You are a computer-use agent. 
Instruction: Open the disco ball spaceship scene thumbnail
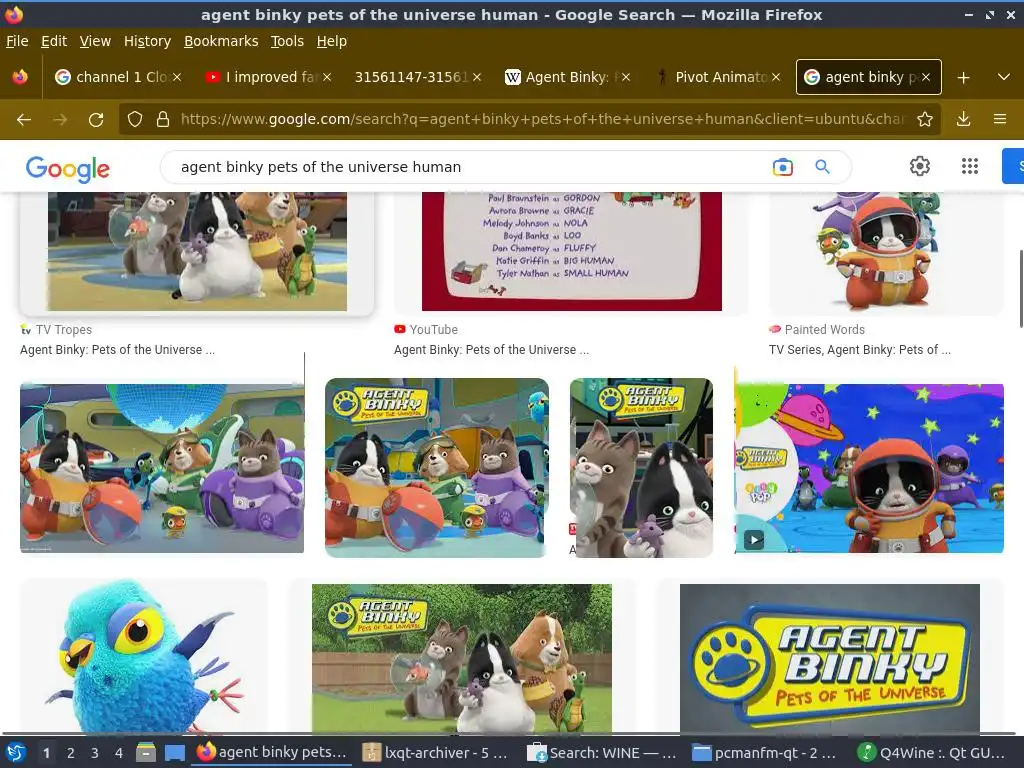click(162, 468)
